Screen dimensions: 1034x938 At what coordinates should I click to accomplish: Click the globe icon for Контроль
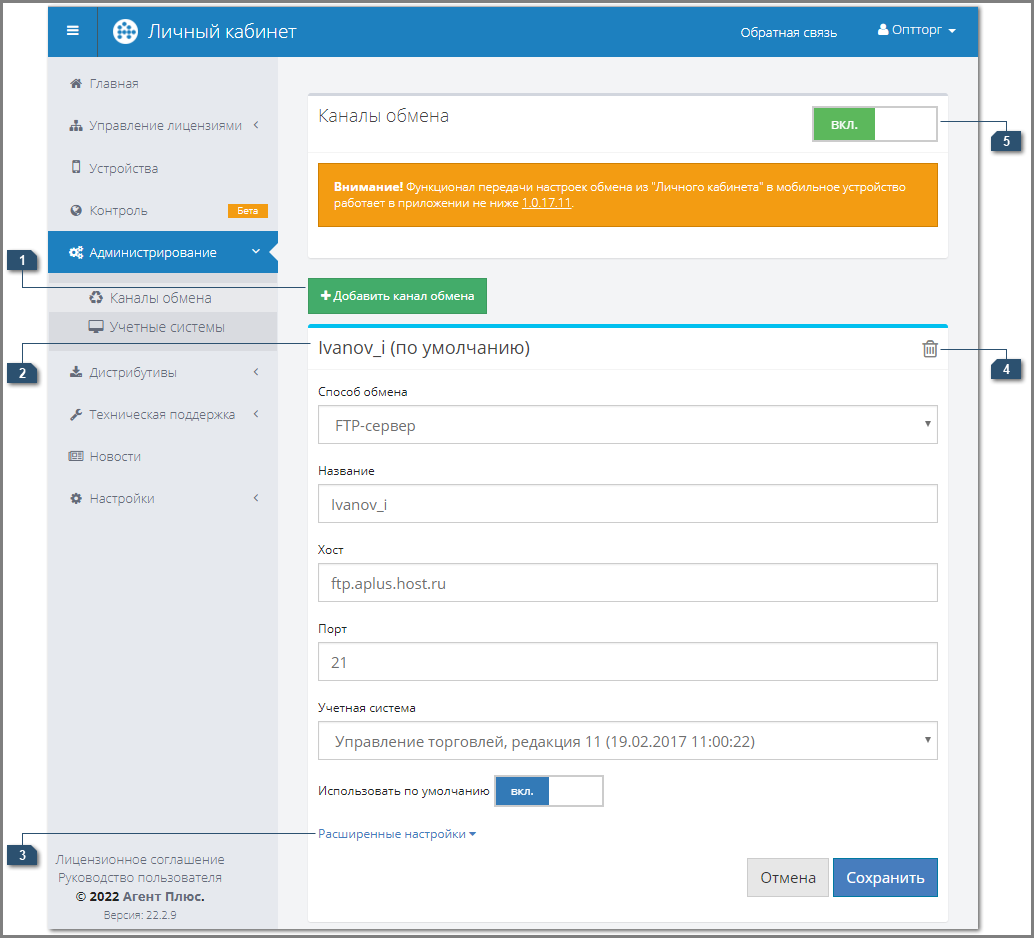pyautogui.click(x=76, y=210)
